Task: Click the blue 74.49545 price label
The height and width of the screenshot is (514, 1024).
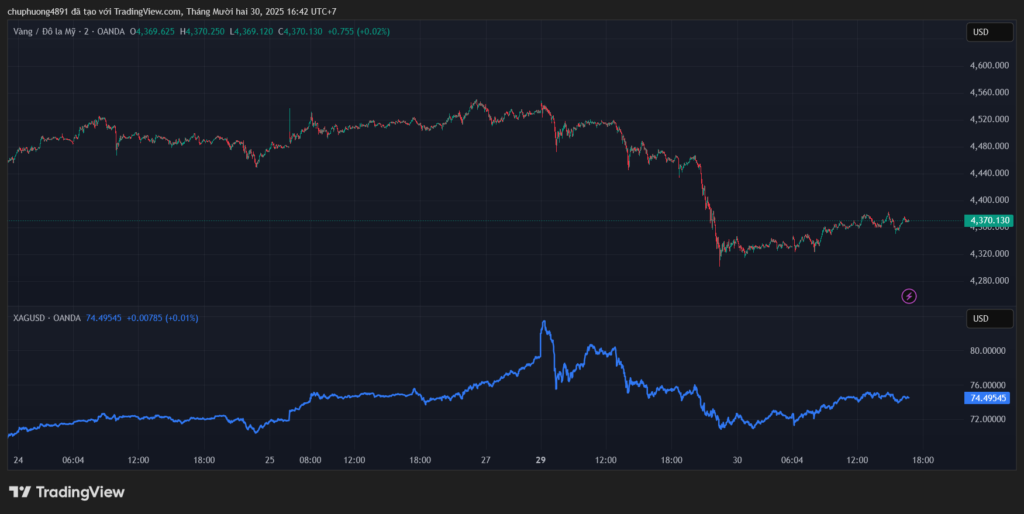Action: click(987, 398)
